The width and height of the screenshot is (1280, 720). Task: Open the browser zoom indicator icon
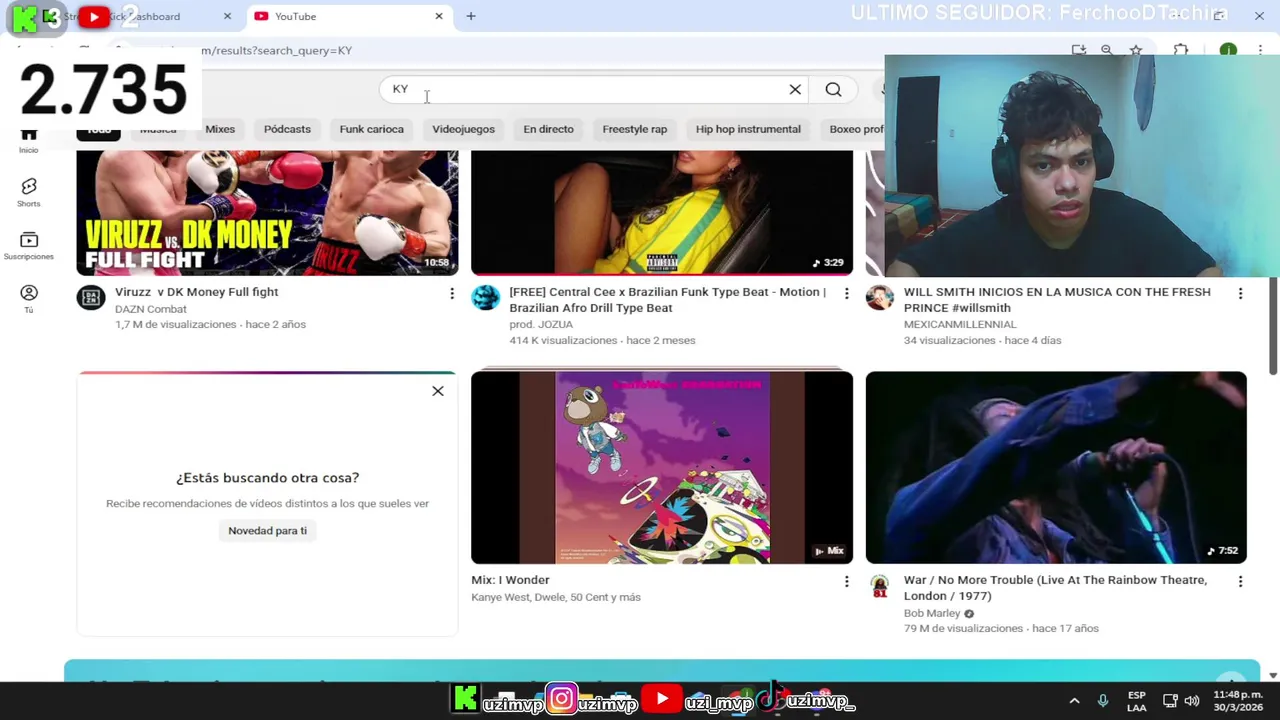click(1106, 50)
